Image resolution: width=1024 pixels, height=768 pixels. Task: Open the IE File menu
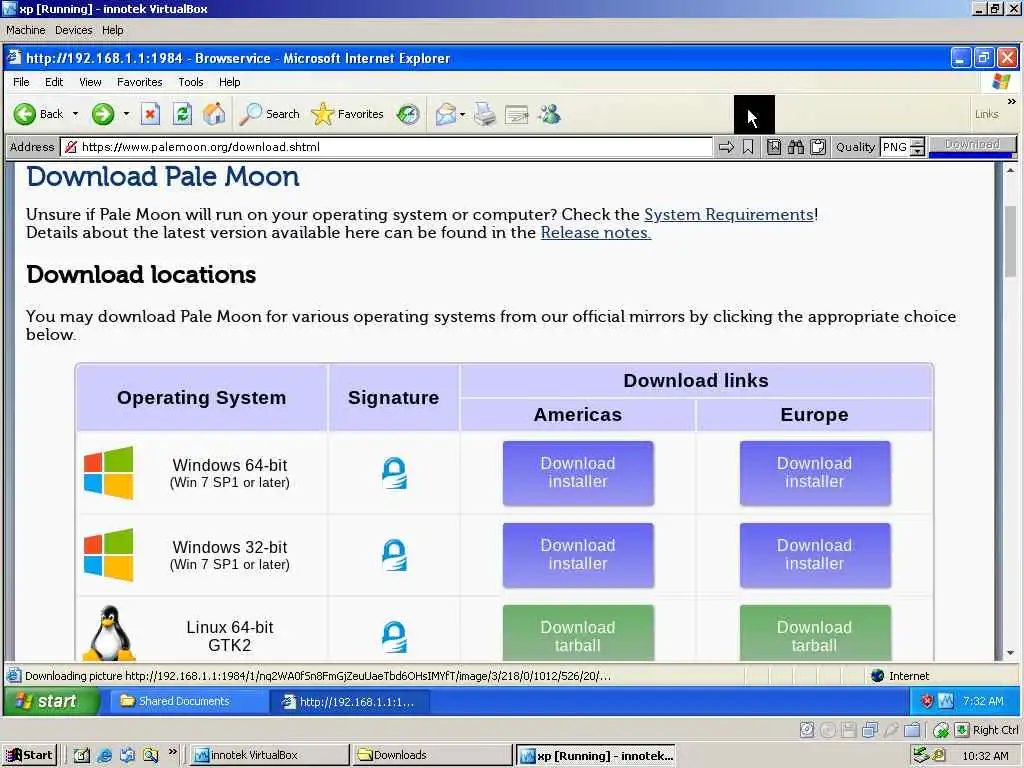coord(22,82)
